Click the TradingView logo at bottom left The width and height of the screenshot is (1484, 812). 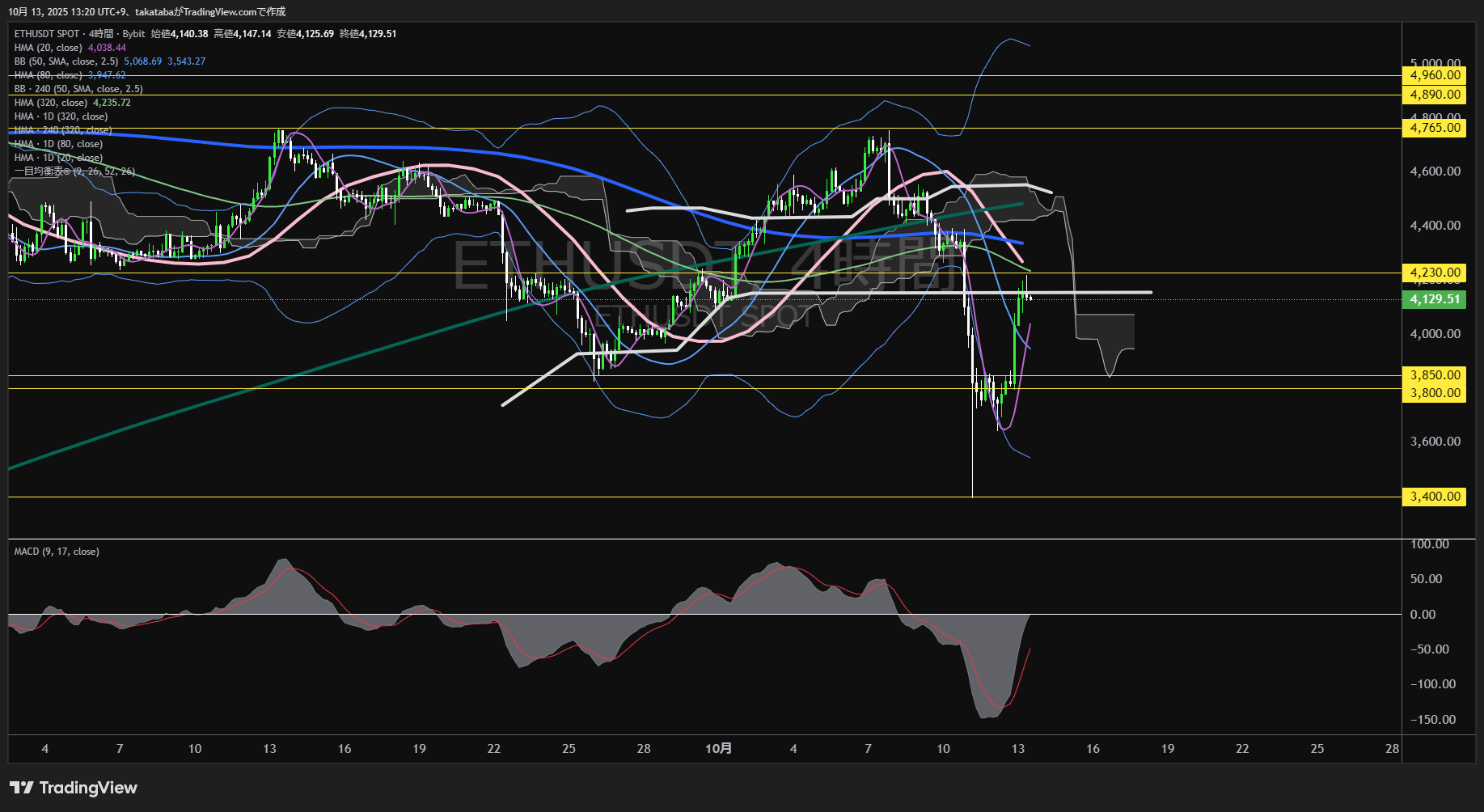coord(74,788)
